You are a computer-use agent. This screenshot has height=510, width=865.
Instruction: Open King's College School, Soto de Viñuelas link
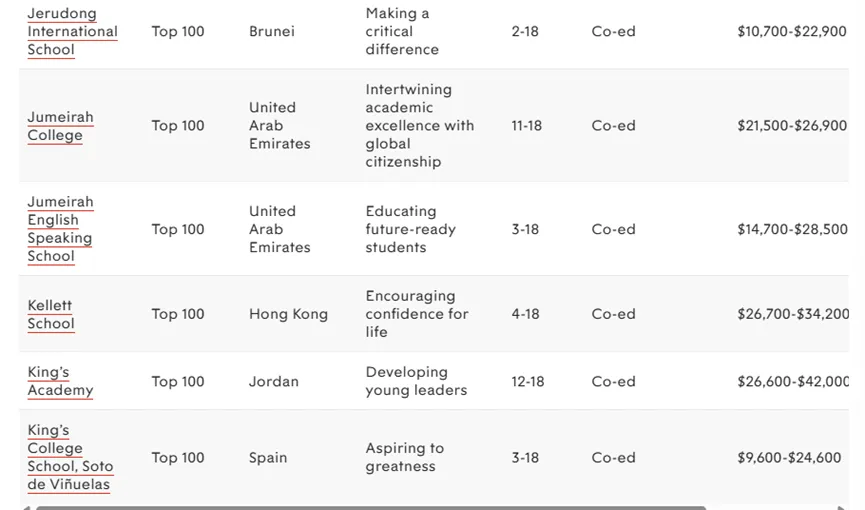[x=70, y=457]
